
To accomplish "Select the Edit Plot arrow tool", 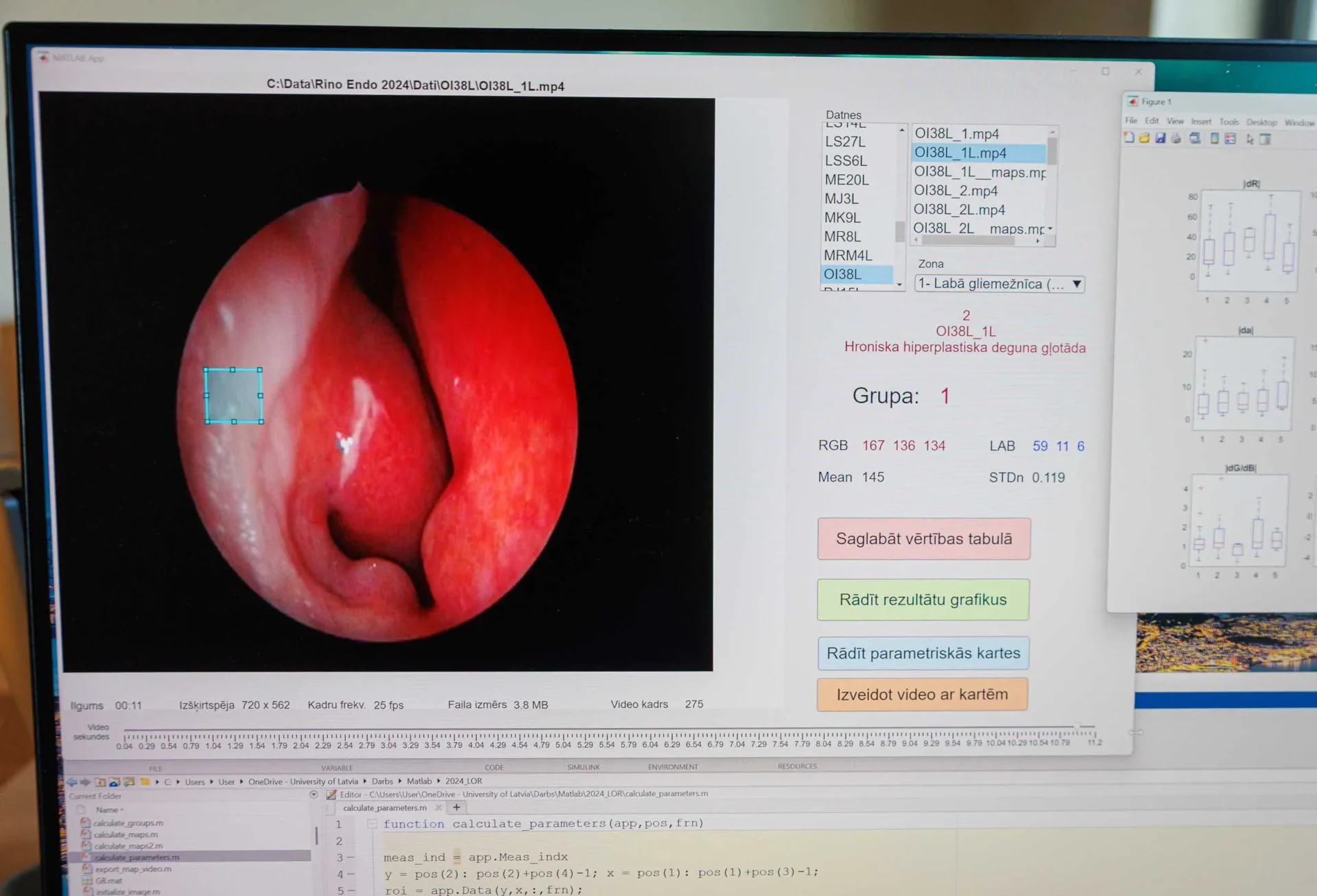I will [x=1250, y=139].
